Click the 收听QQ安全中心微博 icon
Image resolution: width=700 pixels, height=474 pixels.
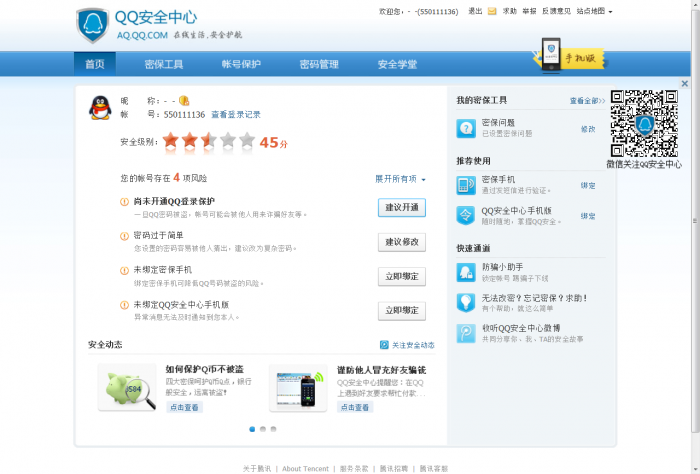tap(466, 333)
